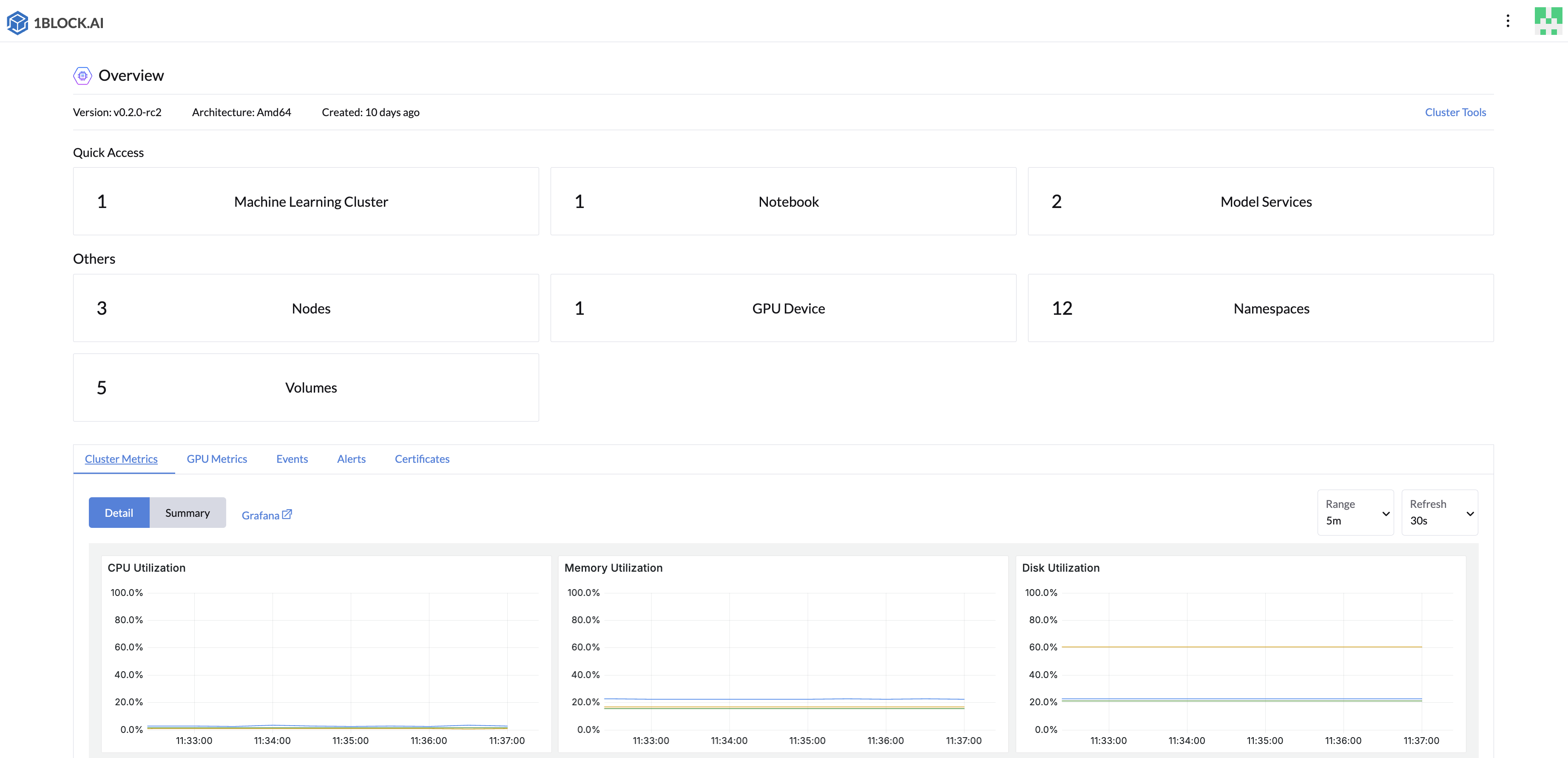The height and width of the screenshot is (758, 1568).
Task: Expand the Range 5m dropdown
Action: [x=1355, y=513]
